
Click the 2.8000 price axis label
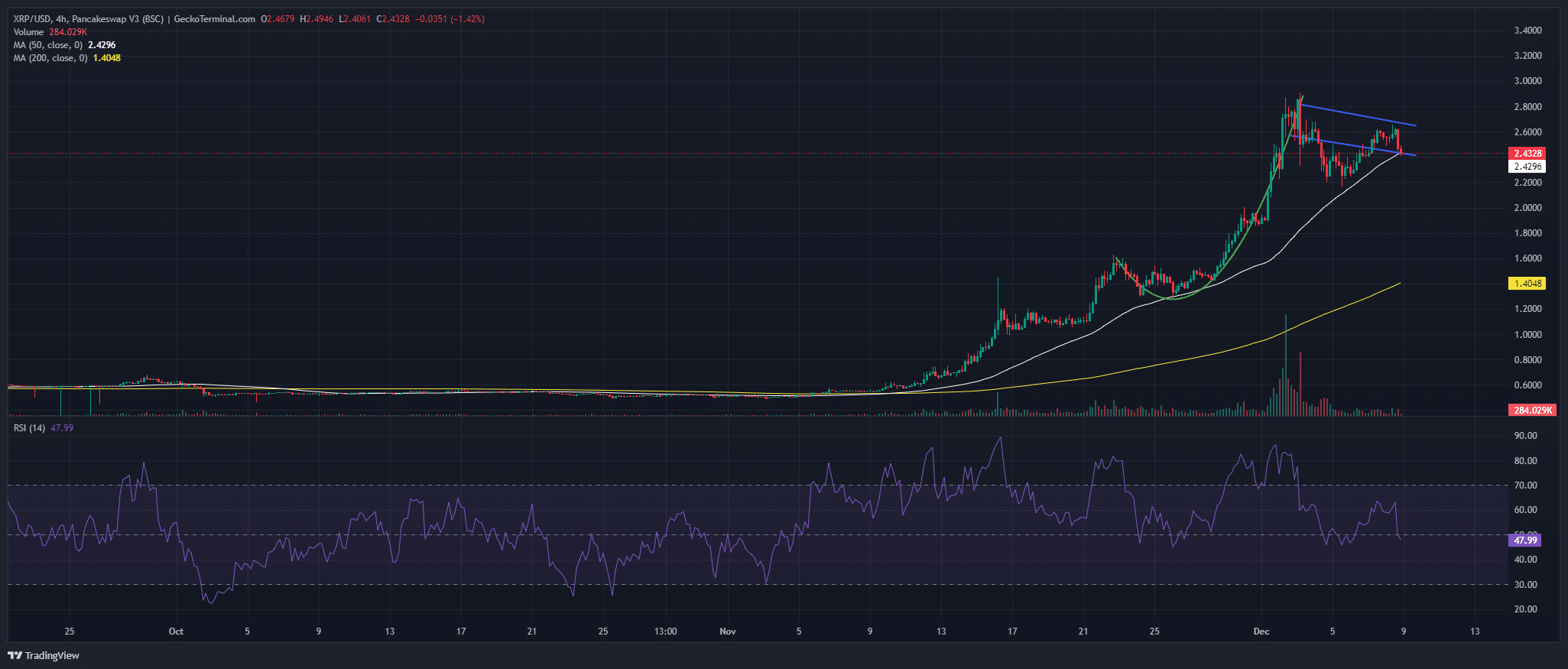[x=1527, y=107]
